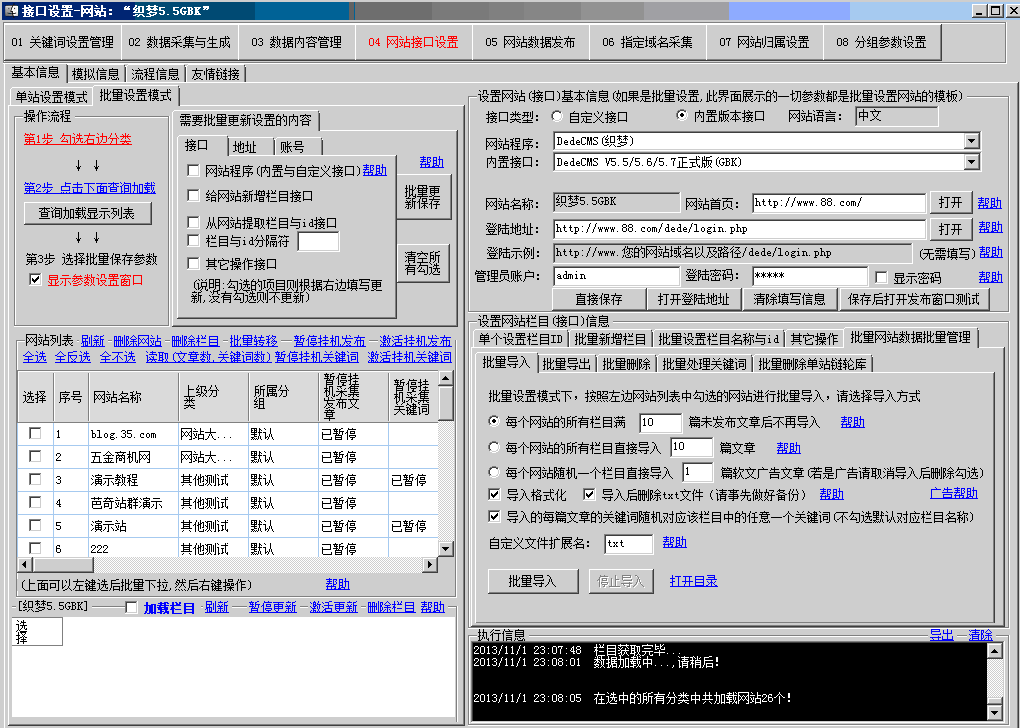Image resolution: width=1020 pixels, height=728 pixels.
Task: Click right arrow of list horizontal scrollbar
Action: (429, 565)
